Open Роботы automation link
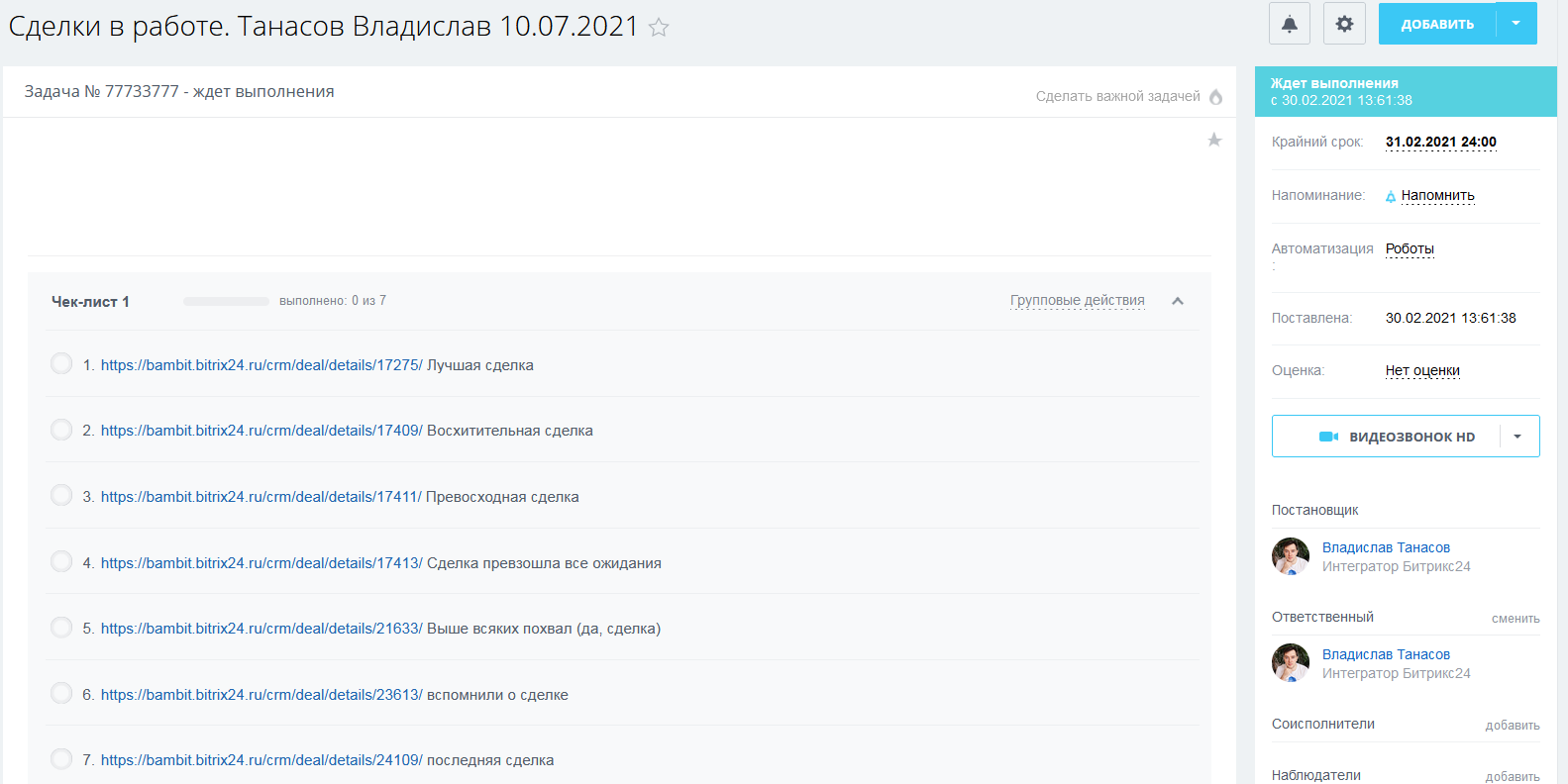 click(1410, 249)
